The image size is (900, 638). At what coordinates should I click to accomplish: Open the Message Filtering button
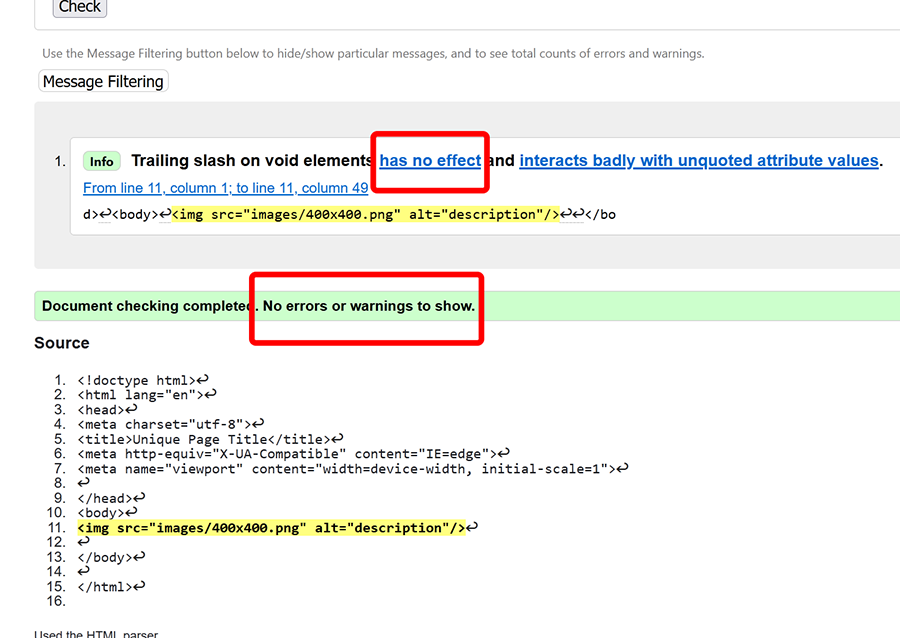point(103,81)
